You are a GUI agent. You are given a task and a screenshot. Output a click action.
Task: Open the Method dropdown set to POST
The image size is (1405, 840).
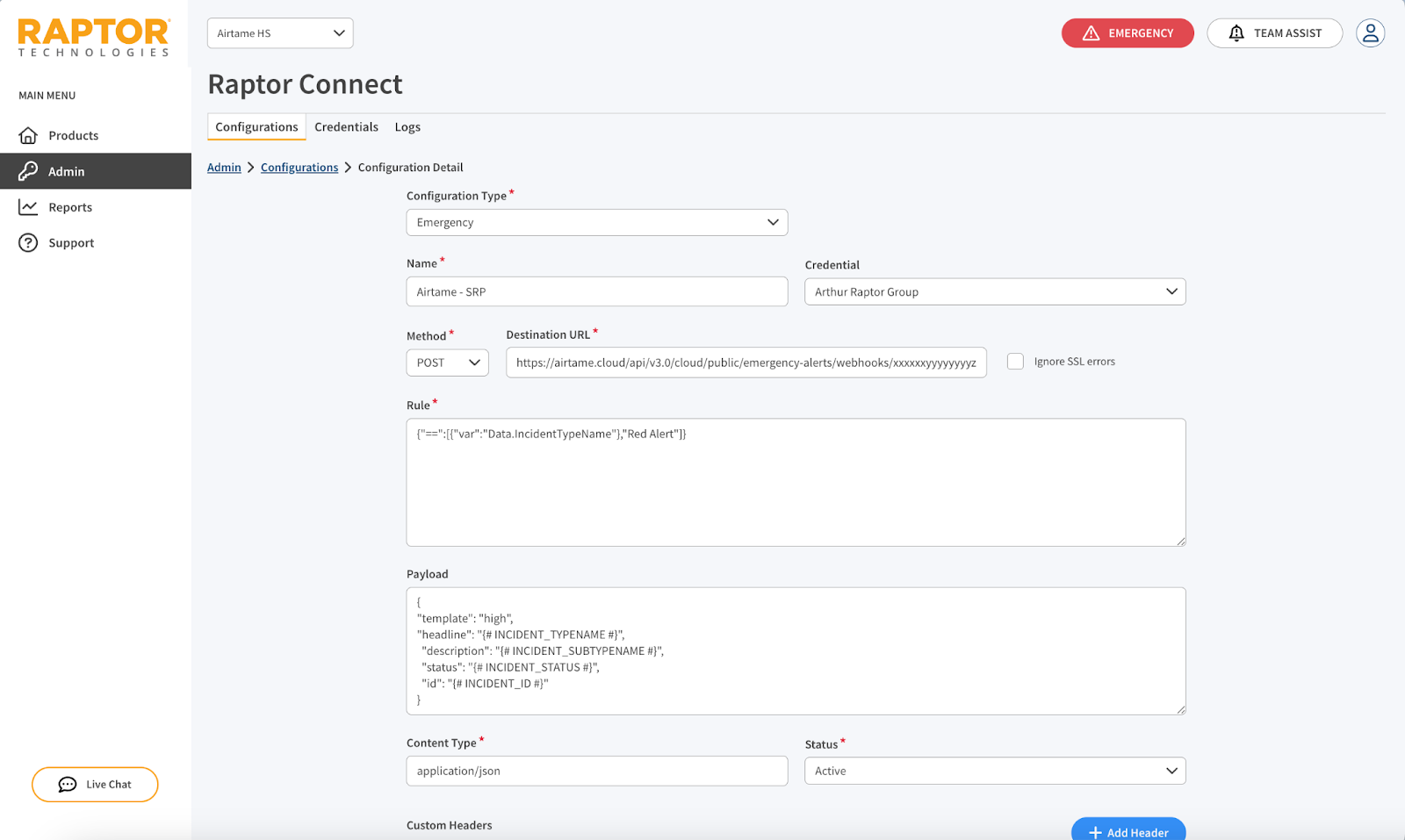coord(447,363)
